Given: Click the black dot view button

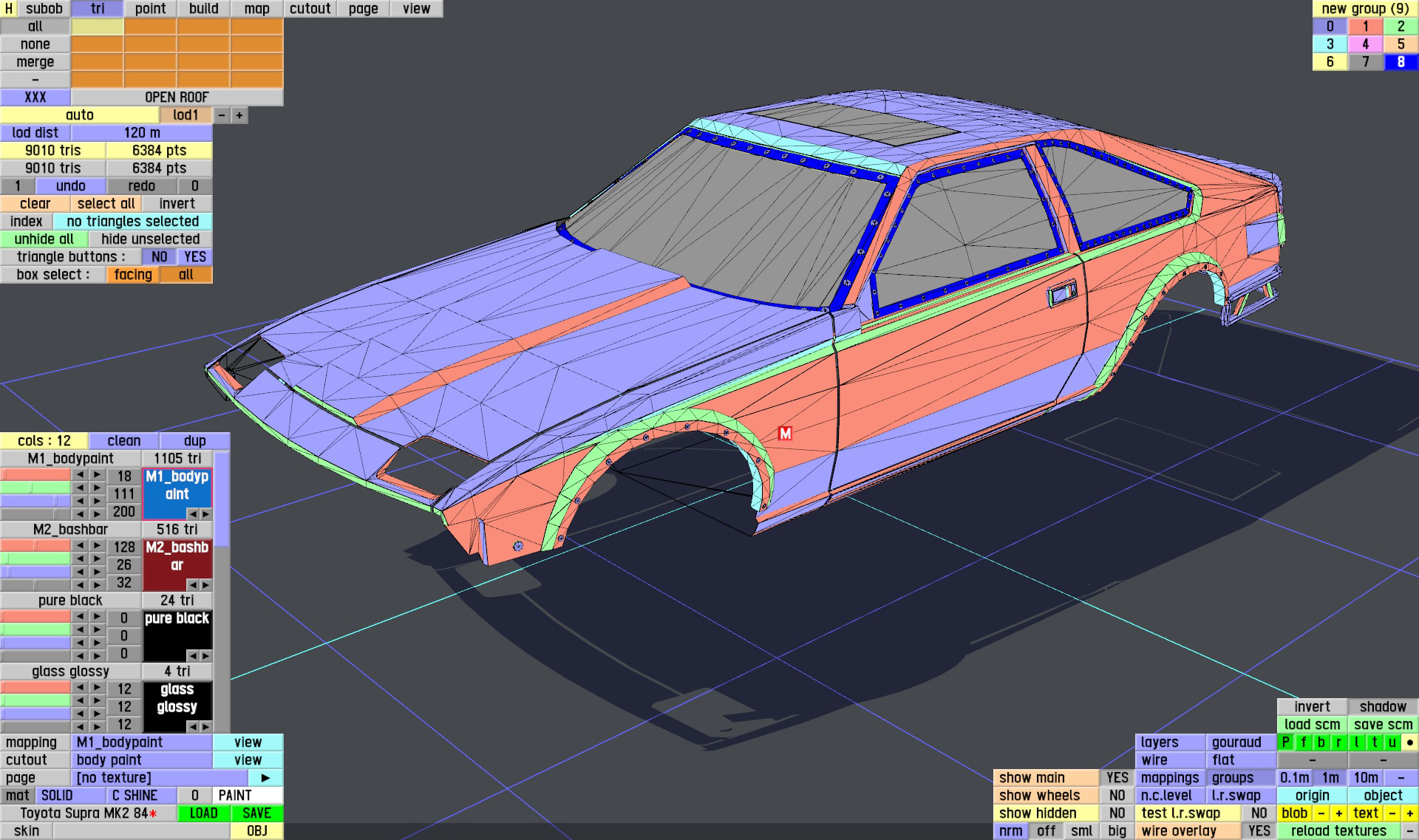Looking at the screenshot, I should pos(1409,742).
